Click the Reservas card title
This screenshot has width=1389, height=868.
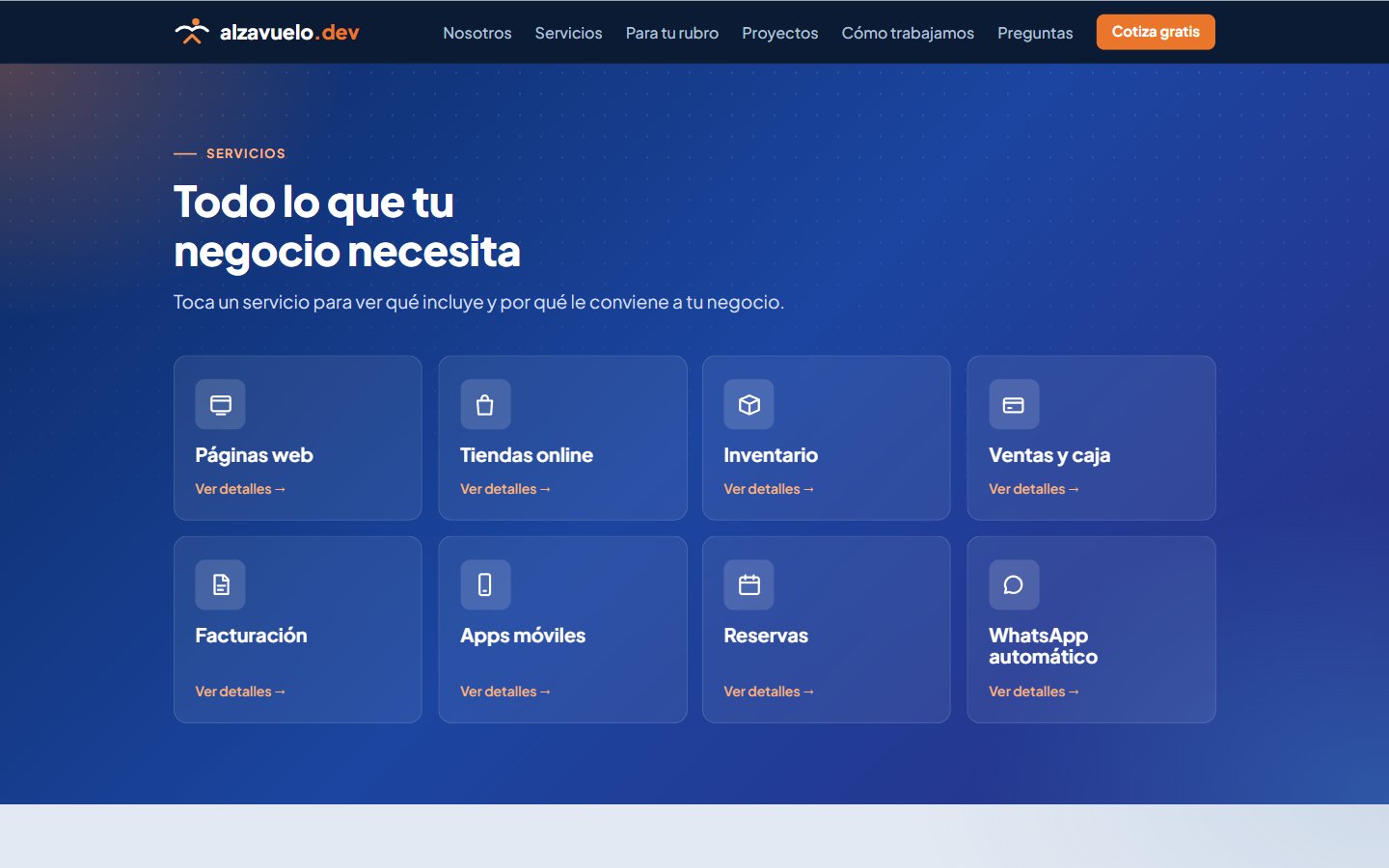(766, 636)
